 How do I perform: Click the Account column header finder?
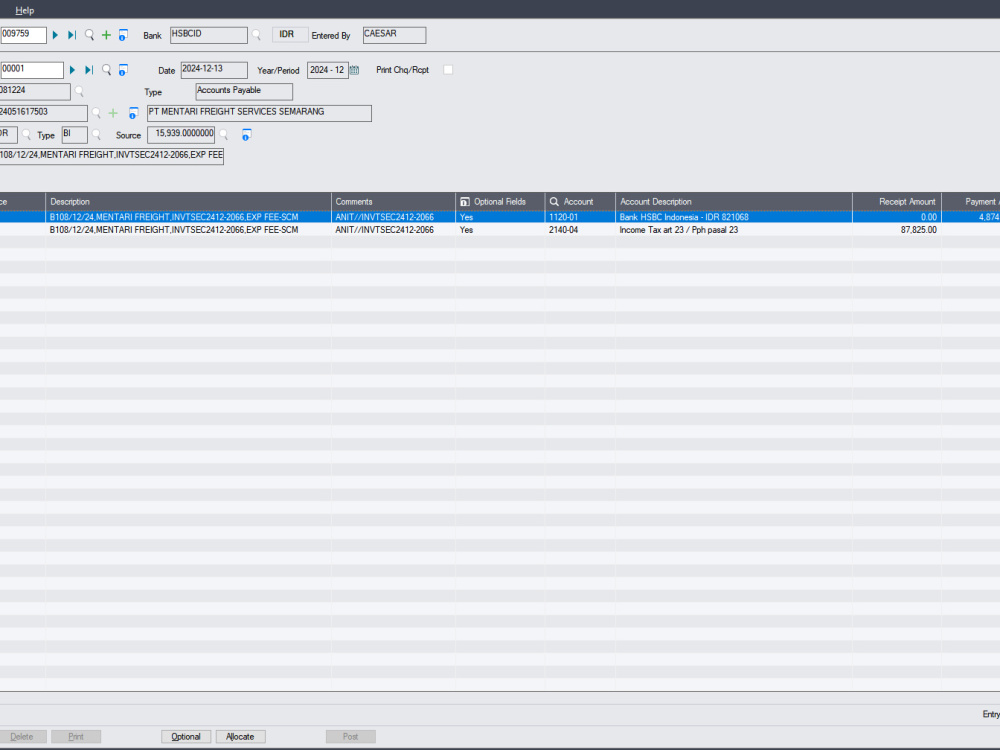[x=554, y=202]
